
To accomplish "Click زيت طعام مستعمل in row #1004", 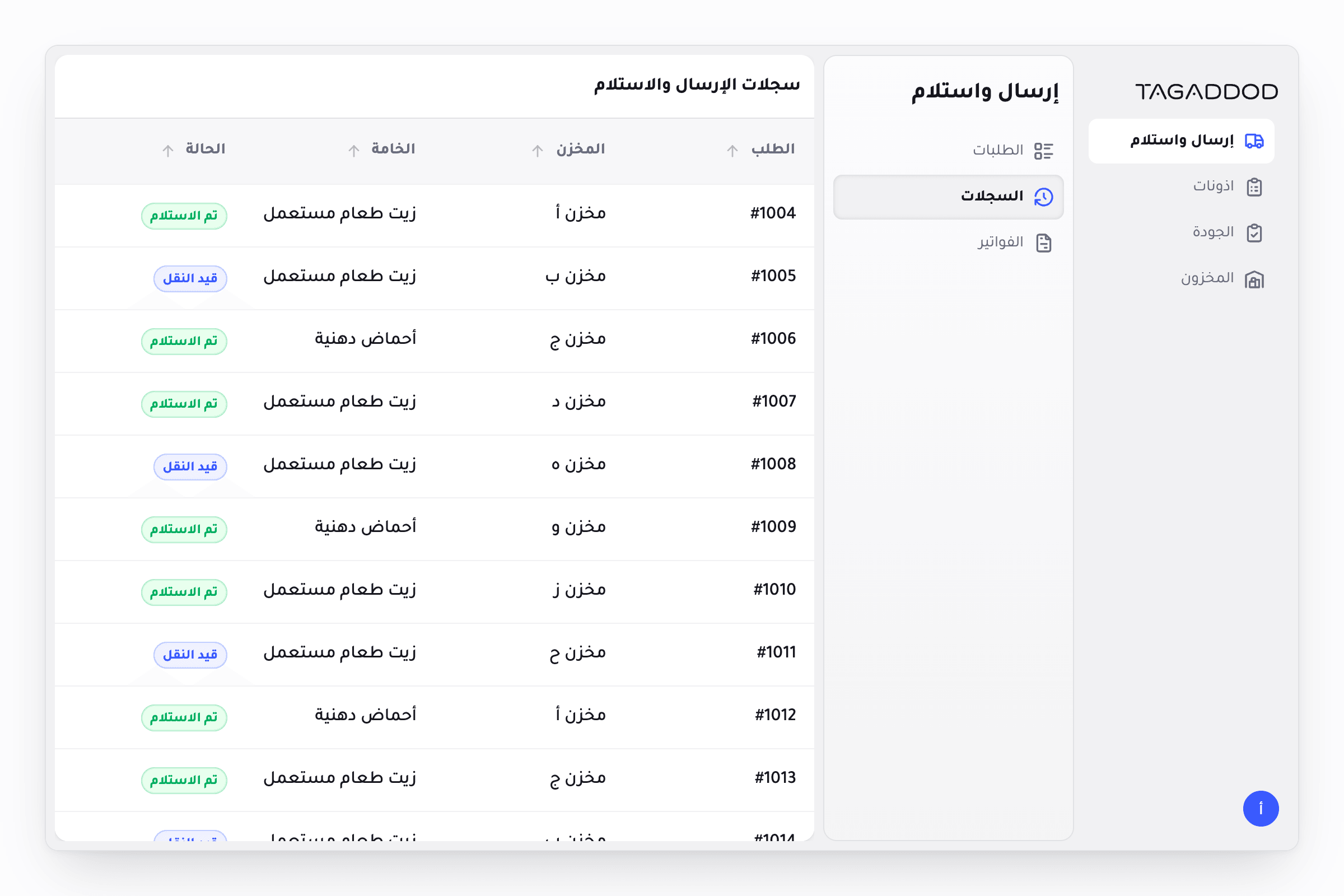I will click(340, 213).
